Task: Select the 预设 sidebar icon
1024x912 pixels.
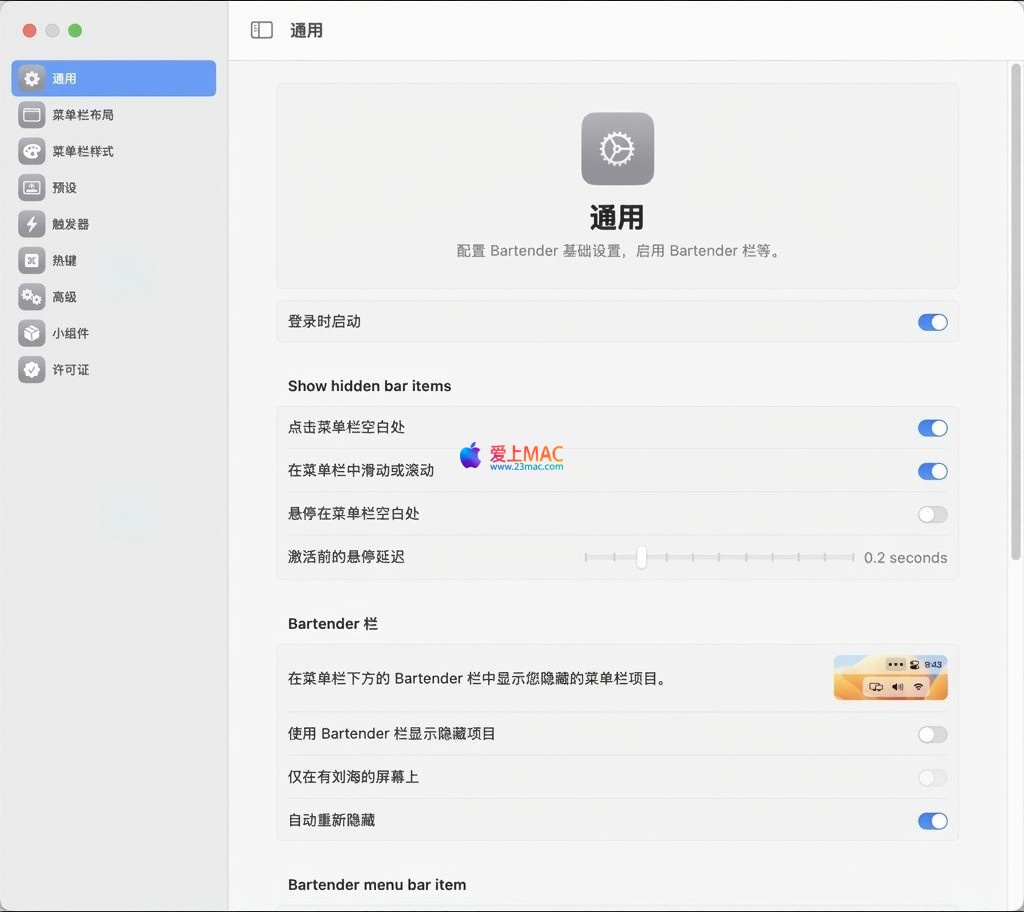Action: 32,188
